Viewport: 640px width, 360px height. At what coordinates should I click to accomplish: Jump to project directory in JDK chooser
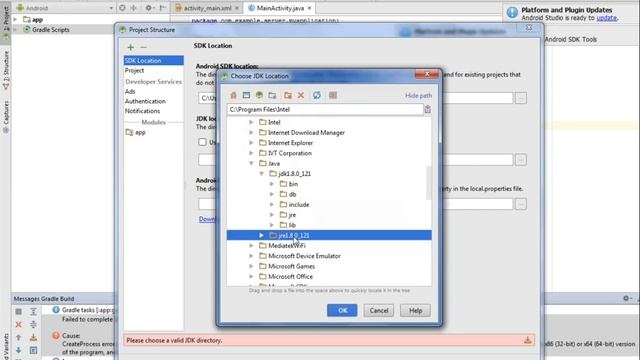pos(259,95)
